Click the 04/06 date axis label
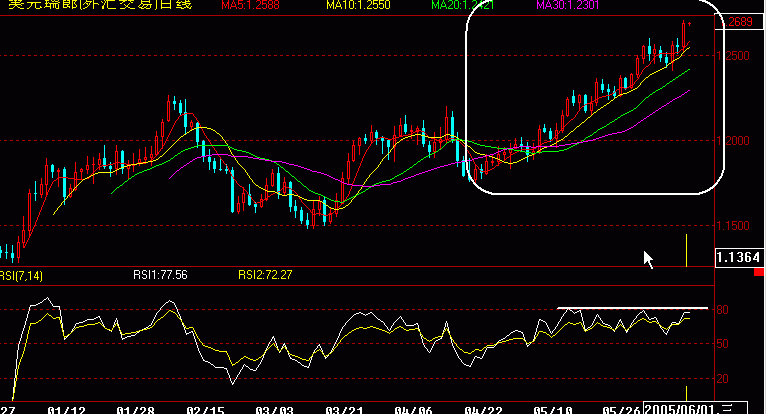Screen dimensions: 766x414 (x=413, y=409)
